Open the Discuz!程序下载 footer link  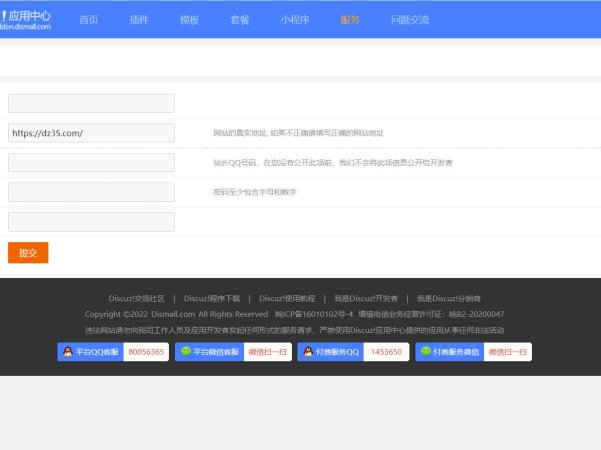point(212,298)
